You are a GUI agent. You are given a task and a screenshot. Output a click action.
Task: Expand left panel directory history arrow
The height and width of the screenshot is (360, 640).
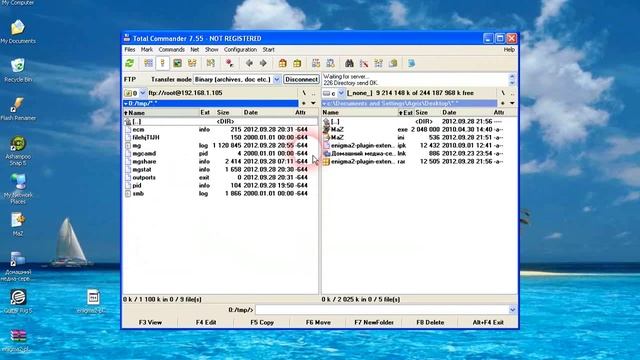pos(313,103)
